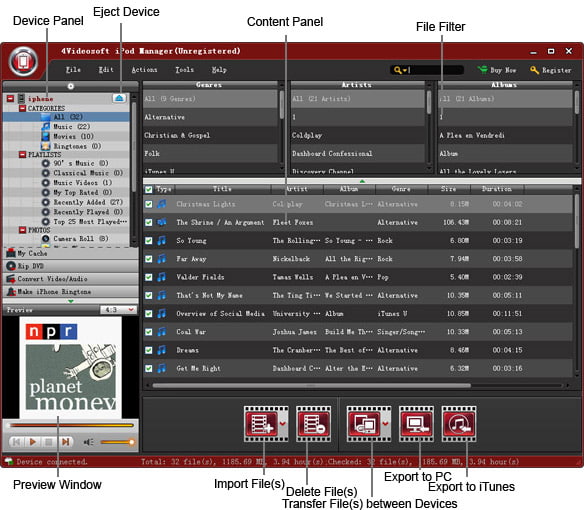The width and height of the screenshot is (584, 510).
Task: Uncheck the Valder Fields checkbox
Action: [x=149, y=277]
